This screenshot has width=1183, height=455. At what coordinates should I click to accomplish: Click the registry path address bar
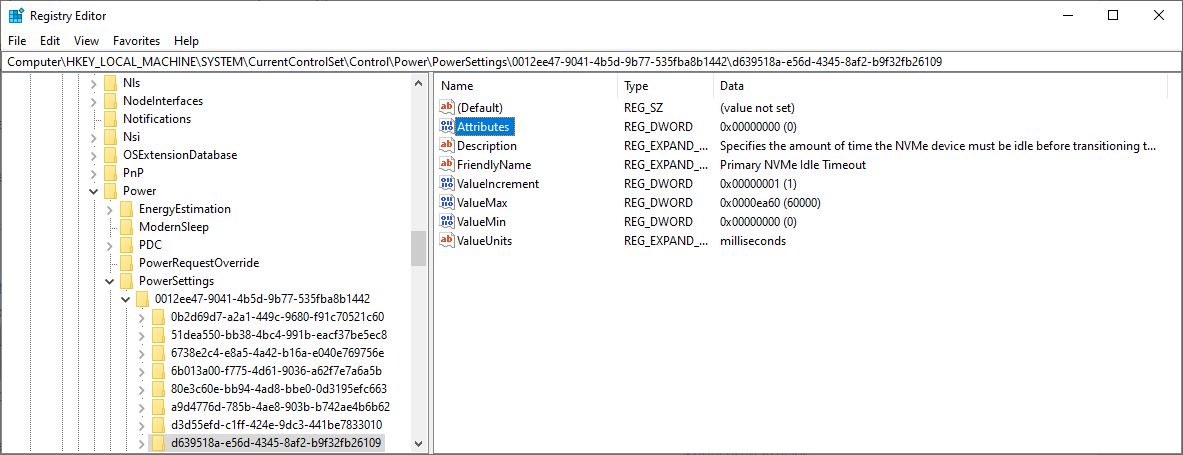[x=591, y=61]
